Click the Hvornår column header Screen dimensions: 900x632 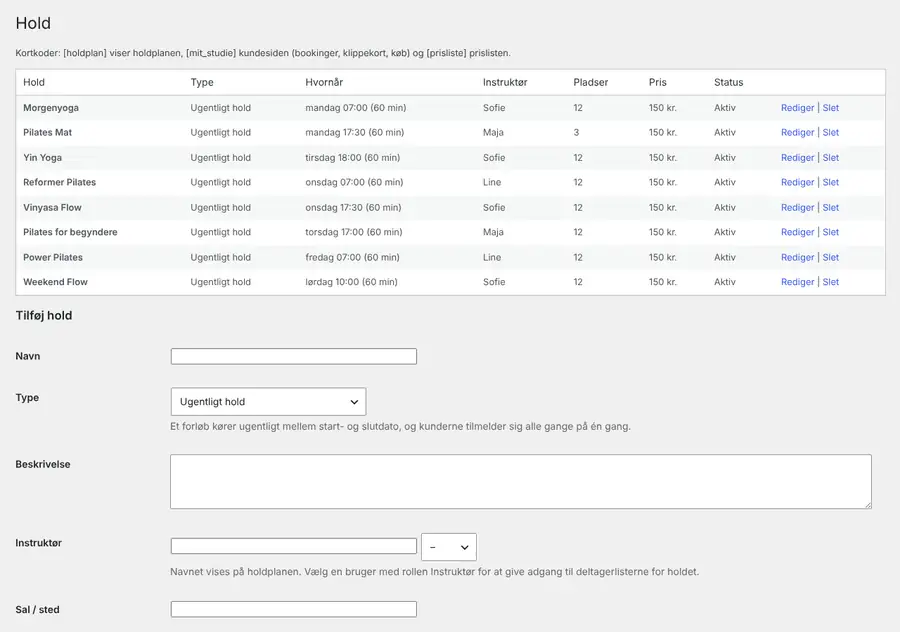tap(324, 82)
